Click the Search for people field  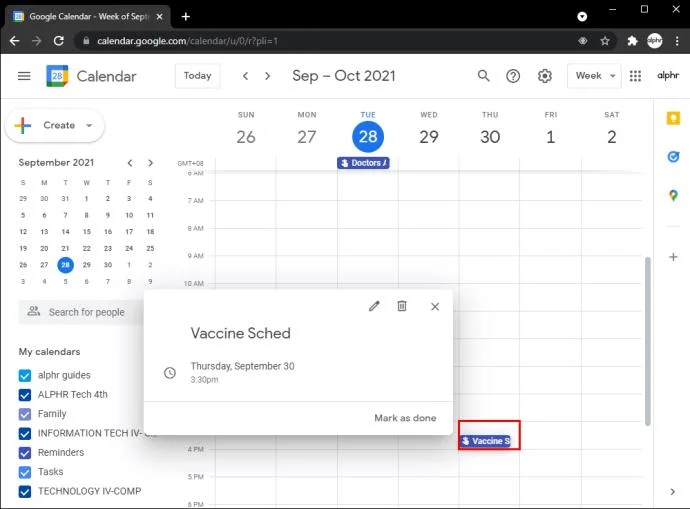pos(81,312)
